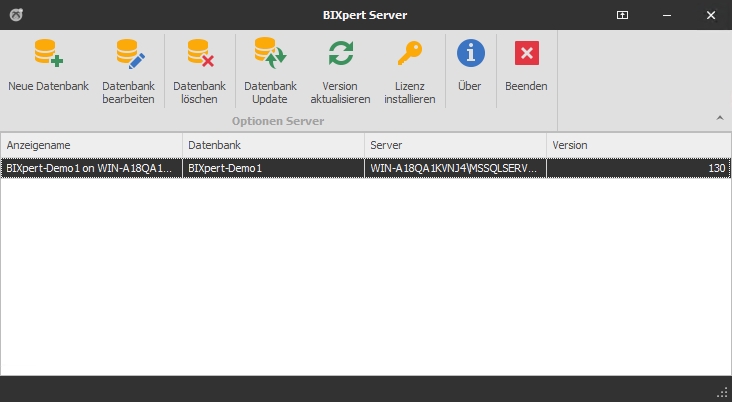732x402 pixels.
Task: Collapse the ribbon with the chevron arrow
Action: point(719,118)
